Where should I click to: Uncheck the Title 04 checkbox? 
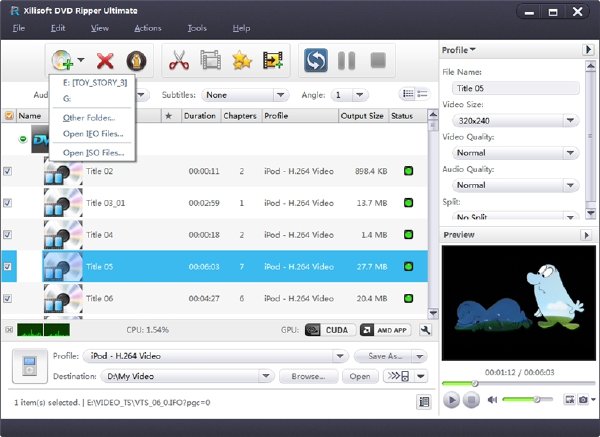tap(7, 235)
